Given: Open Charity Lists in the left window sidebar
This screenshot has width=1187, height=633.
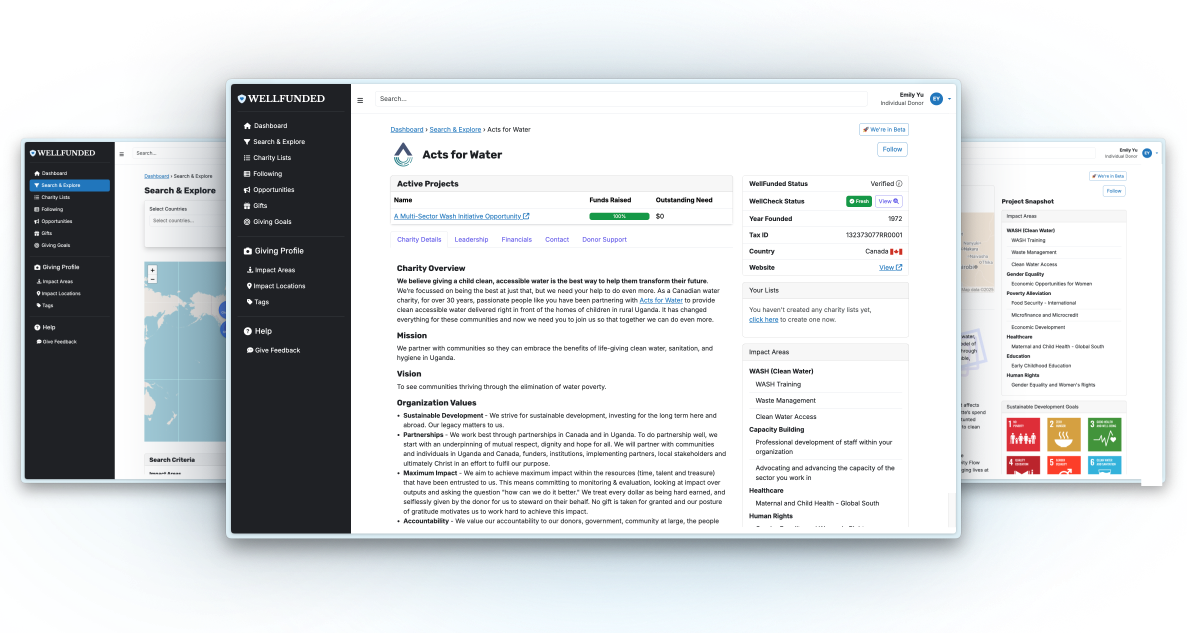Looking at the screenshot, I should coord(52,197).
